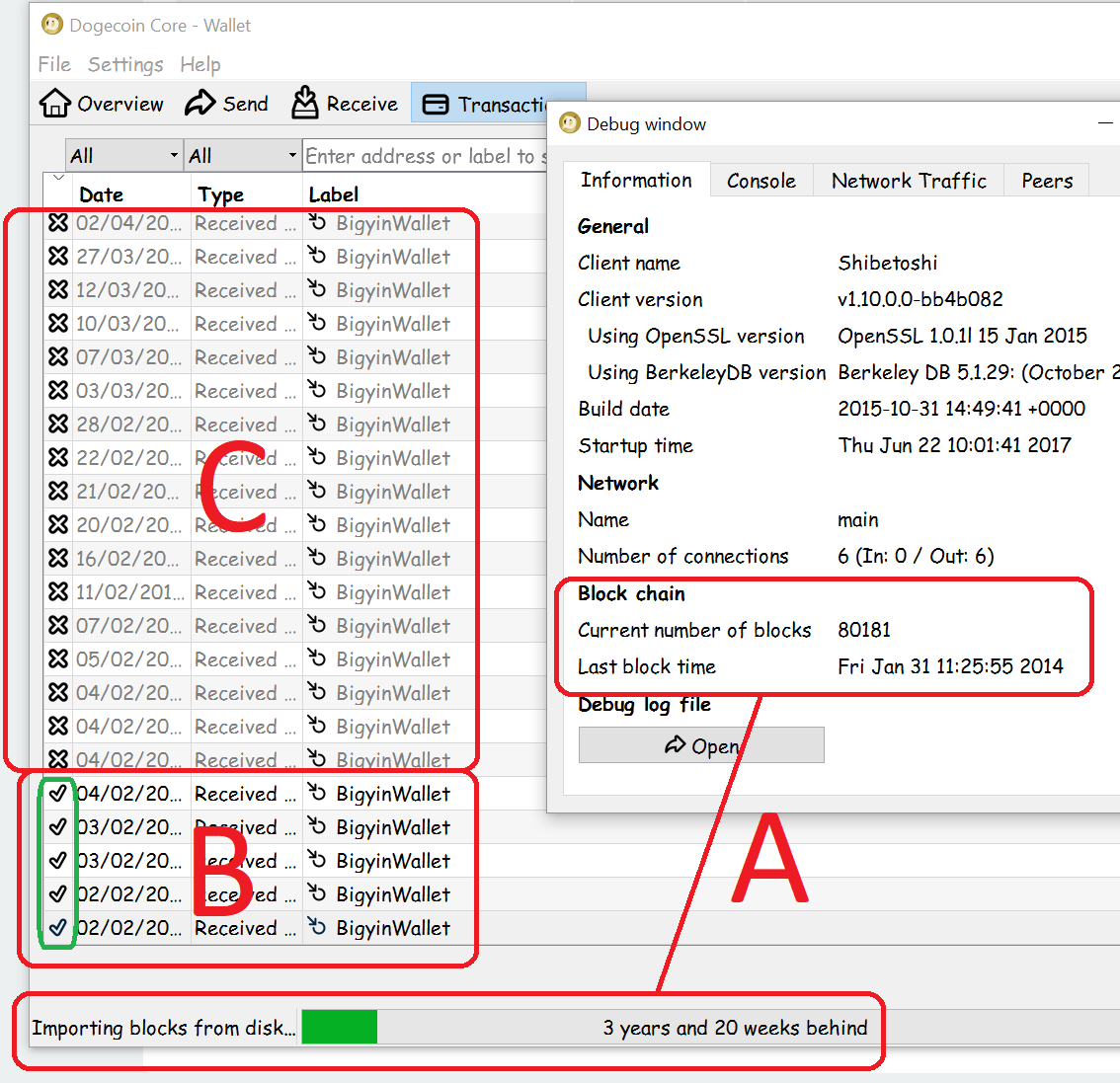Click the received arrow icon in 11/02 row

click(x=317, y=591)
